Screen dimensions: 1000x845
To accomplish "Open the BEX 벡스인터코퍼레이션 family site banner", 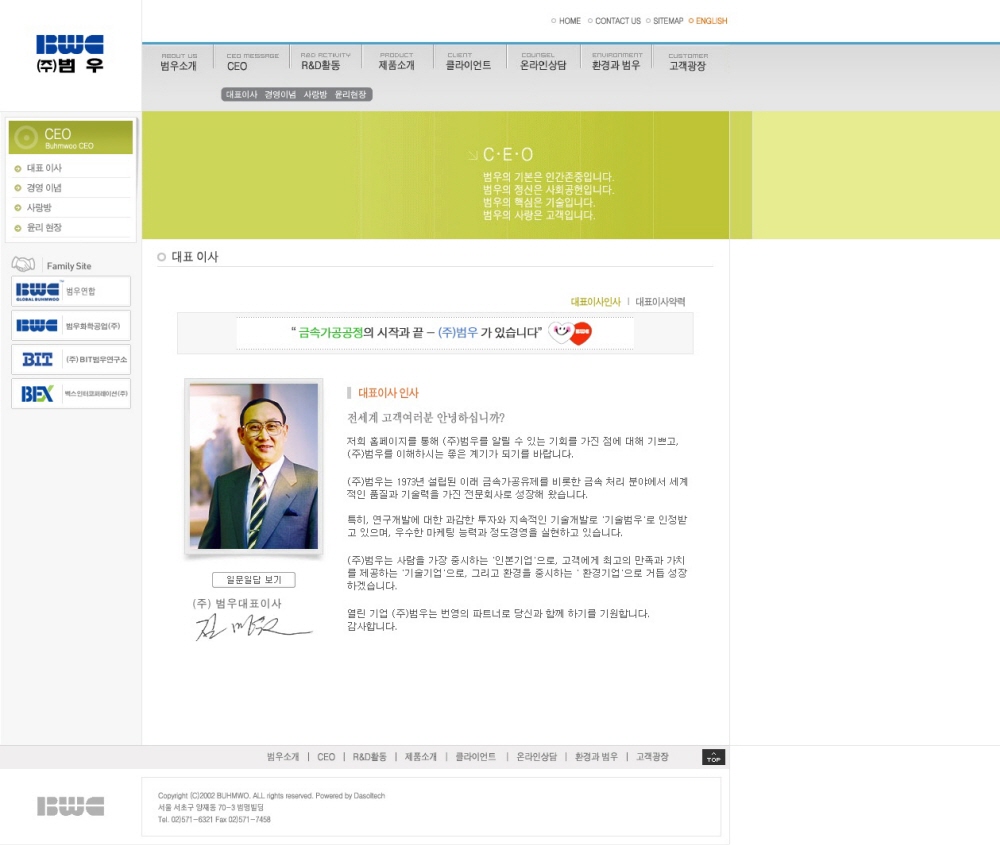I will 71,393.
